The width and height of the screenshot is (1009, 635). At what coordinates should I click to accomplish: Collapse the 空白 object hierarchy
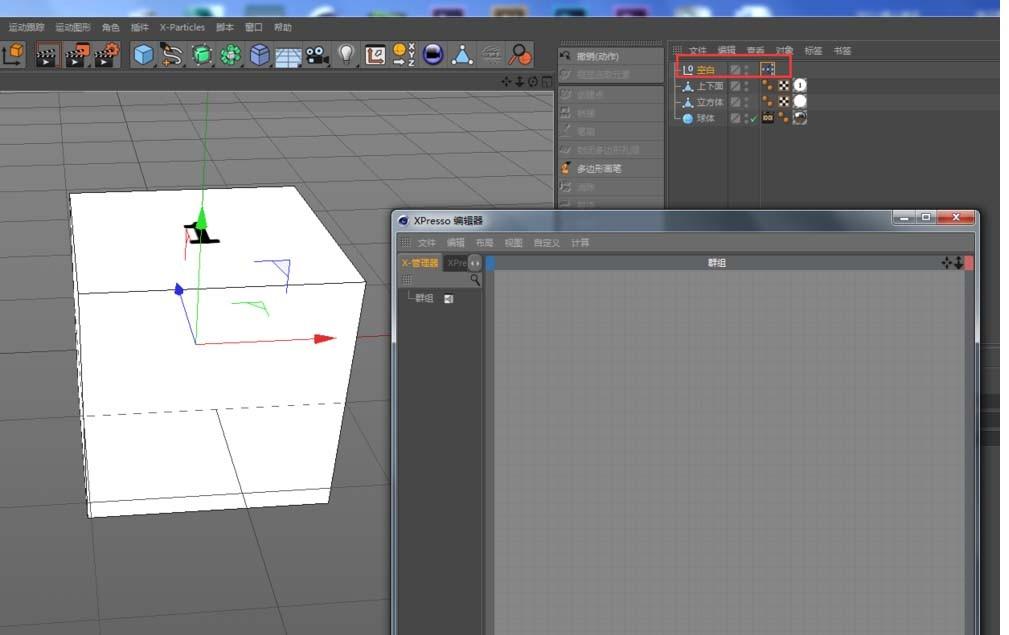[677, 70]
